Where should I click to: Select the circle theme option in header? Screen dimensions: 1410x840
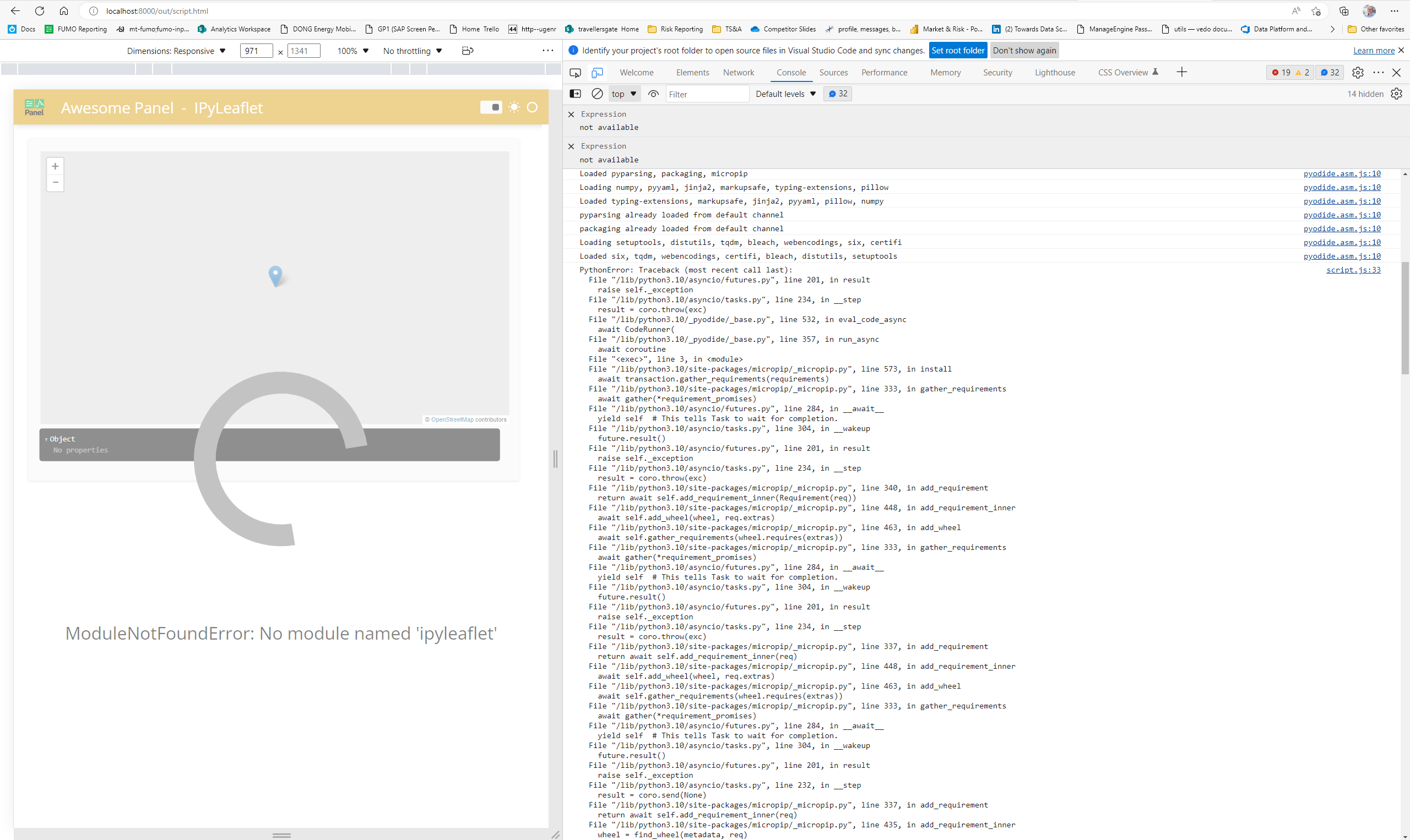(532, 107)
